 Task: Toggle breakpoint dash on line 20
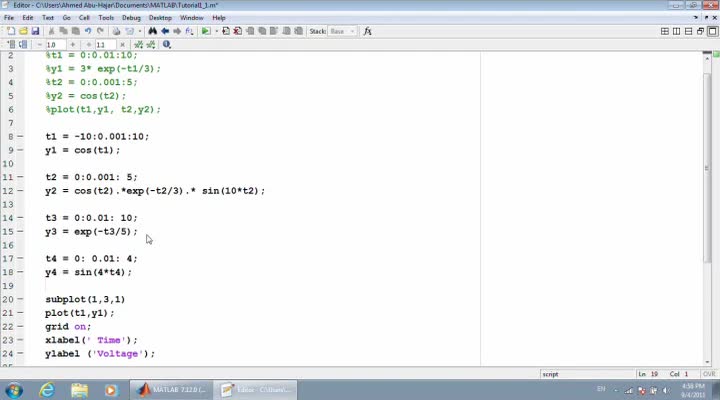pyautogui.click(x=20, y=299)
